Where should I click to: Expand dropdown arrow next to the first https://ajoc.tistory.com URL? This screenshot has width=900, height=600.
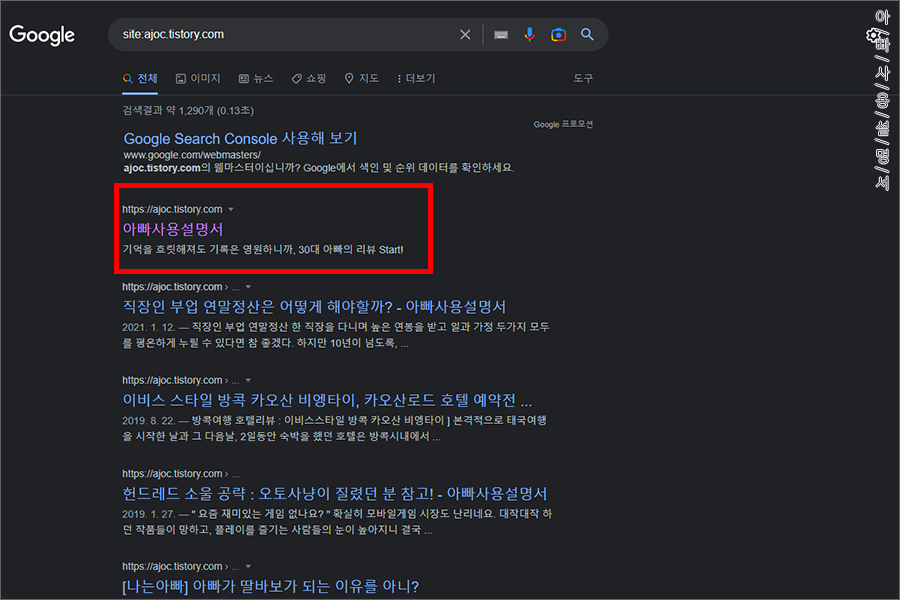click(x=231, y=210)
